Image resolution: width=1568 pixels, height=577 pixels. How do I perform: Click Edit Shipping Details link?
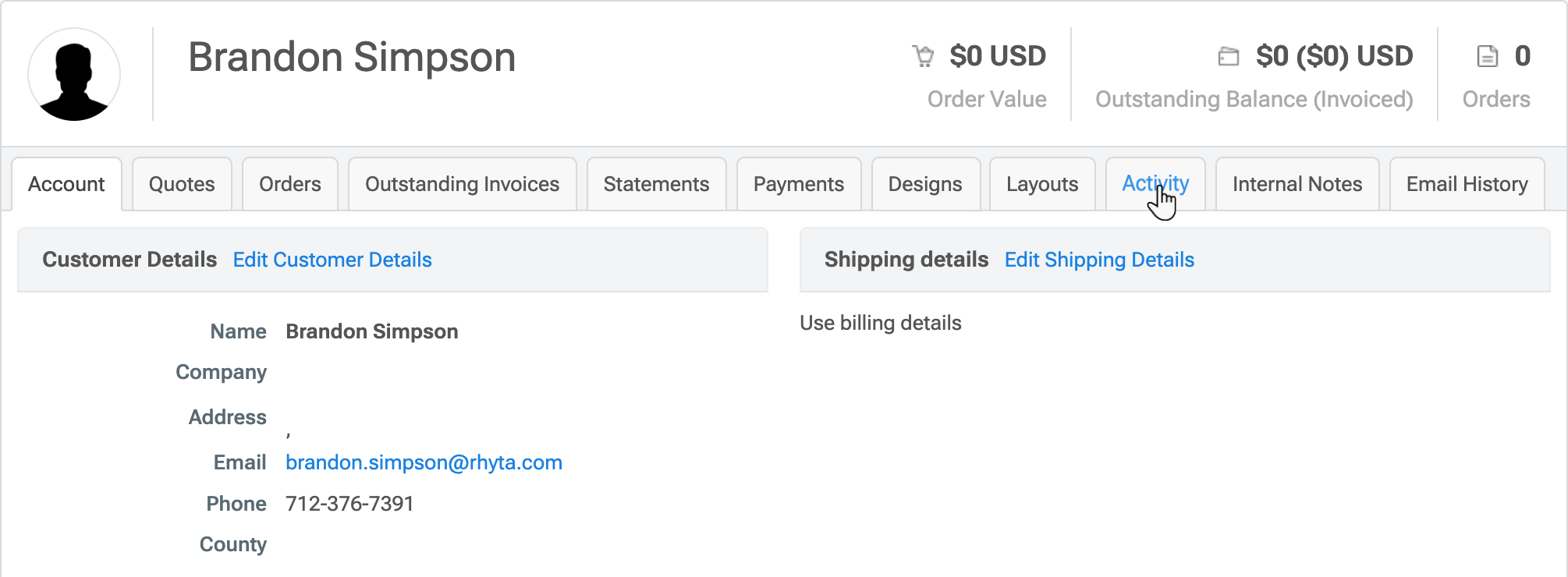1099,260
